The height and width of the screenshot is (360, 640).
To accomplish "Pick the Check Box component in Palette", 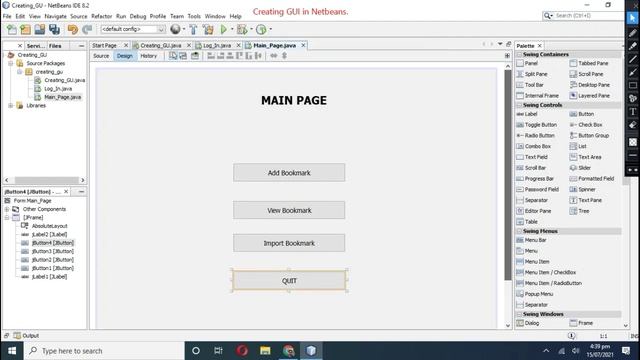I will tap(586, 125).
